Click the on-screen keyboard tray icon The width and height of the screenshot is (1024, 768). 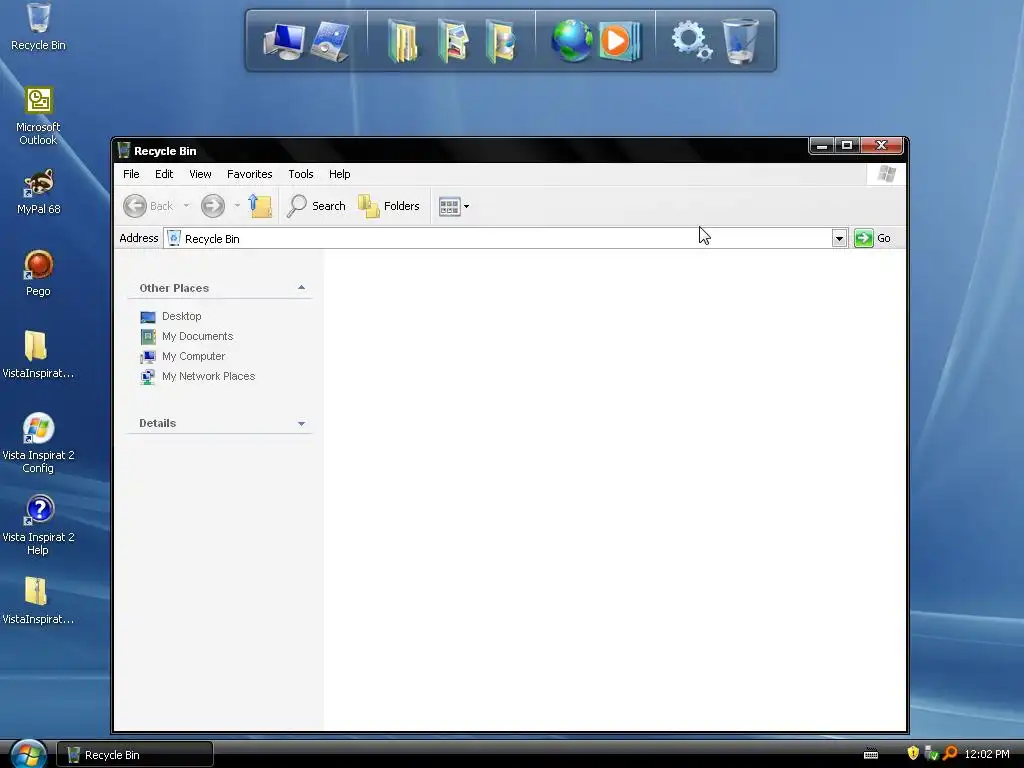click(x=871, y=754)
